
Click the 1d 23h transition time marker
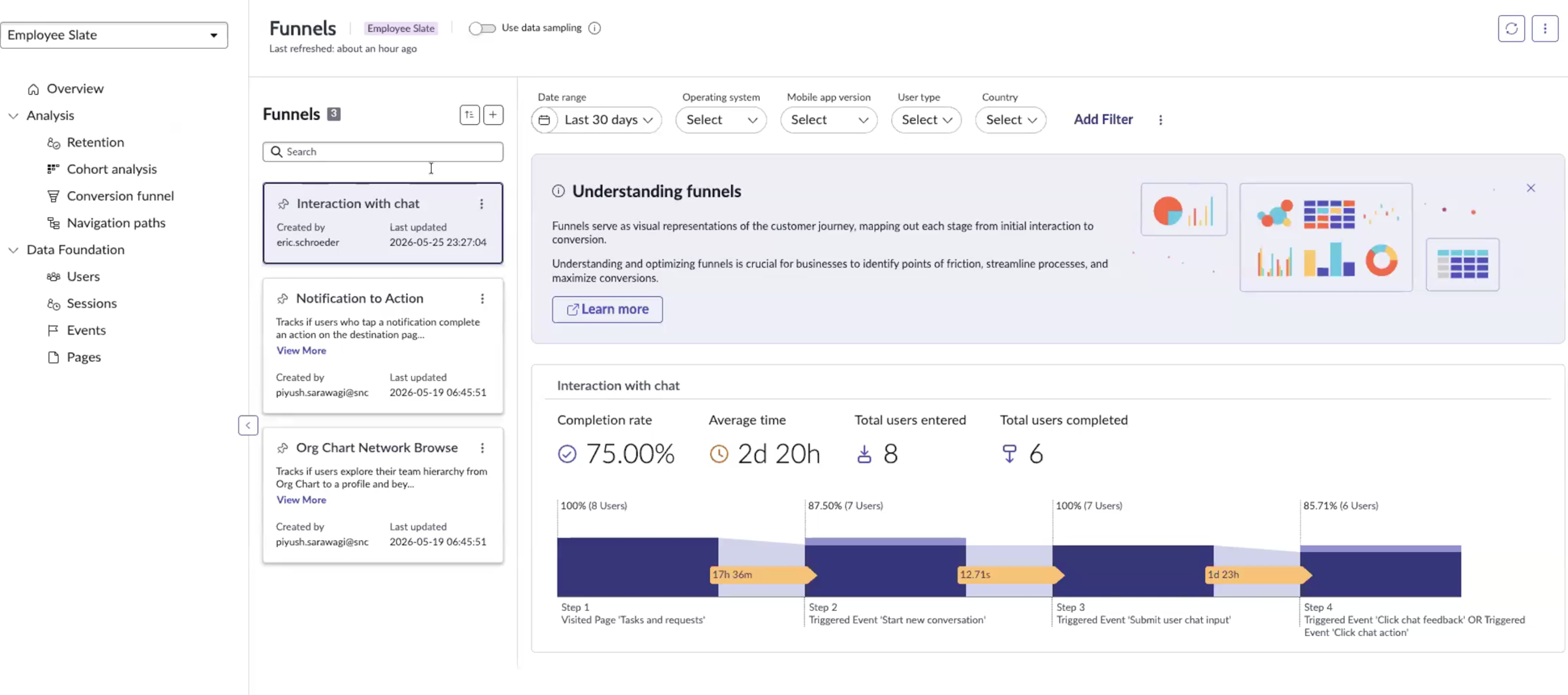(x=1258, y=574)
